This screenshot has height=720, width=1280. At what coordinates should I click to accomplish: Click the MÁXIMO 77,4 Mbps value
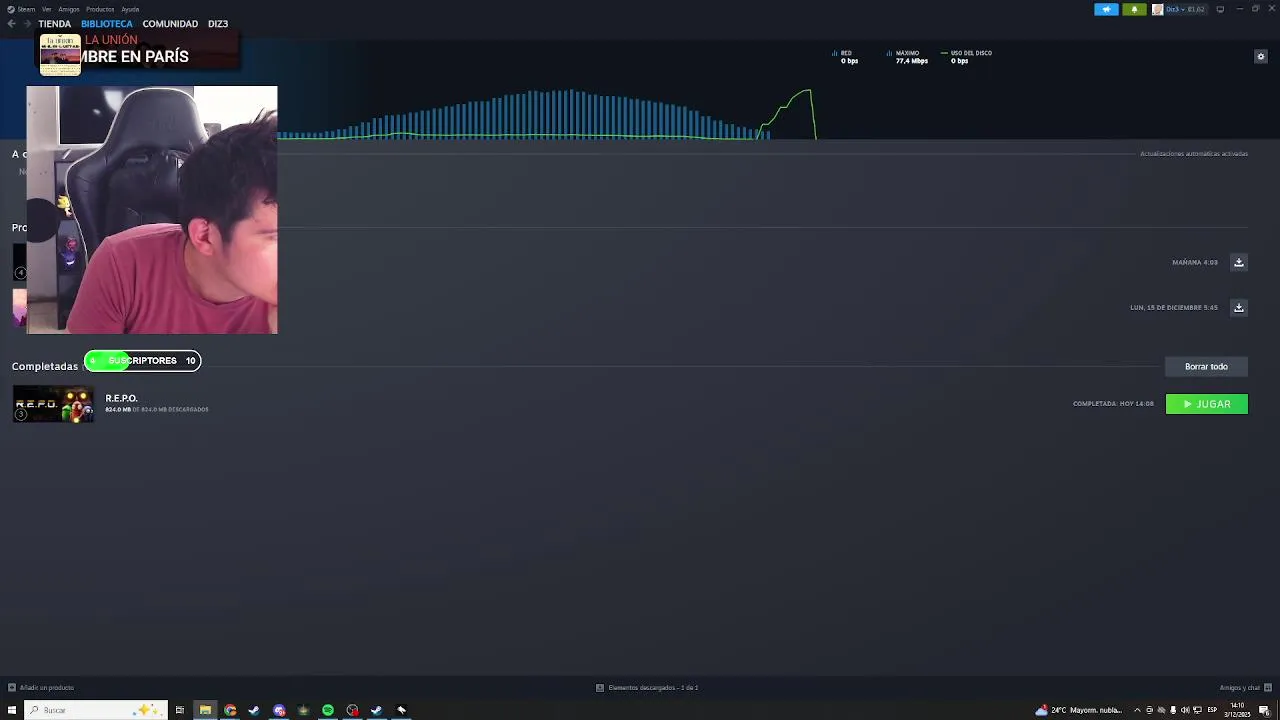911,61
